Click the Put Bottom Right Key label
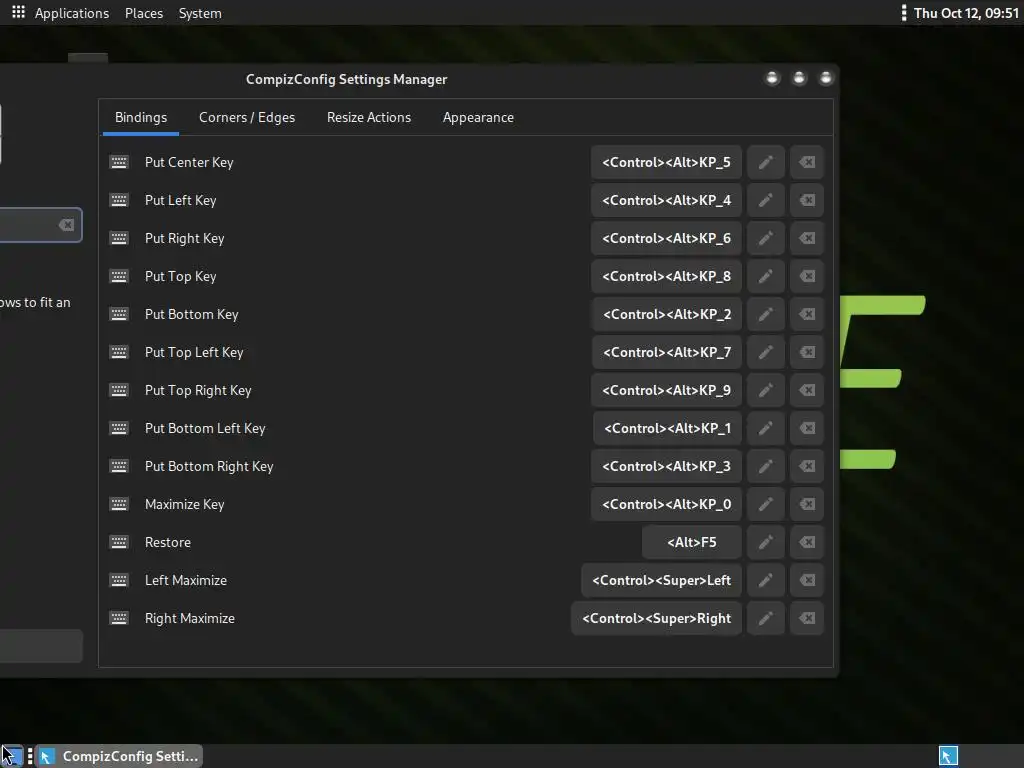This screenshot has height=768, width=1024. pyautogui.click(x=209, y=466)
